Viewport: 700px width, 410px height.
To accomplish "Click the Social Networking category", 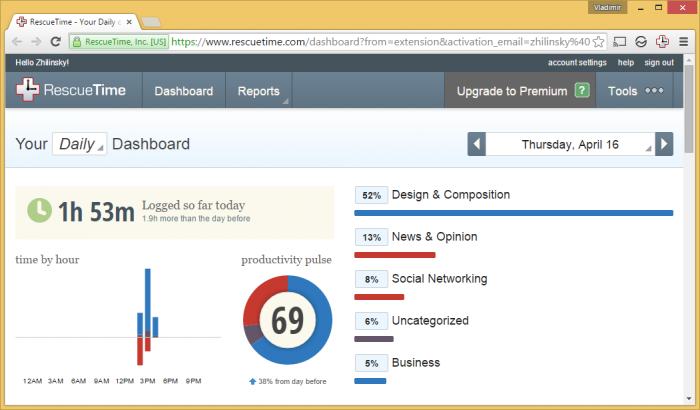I will click(439, 279).
